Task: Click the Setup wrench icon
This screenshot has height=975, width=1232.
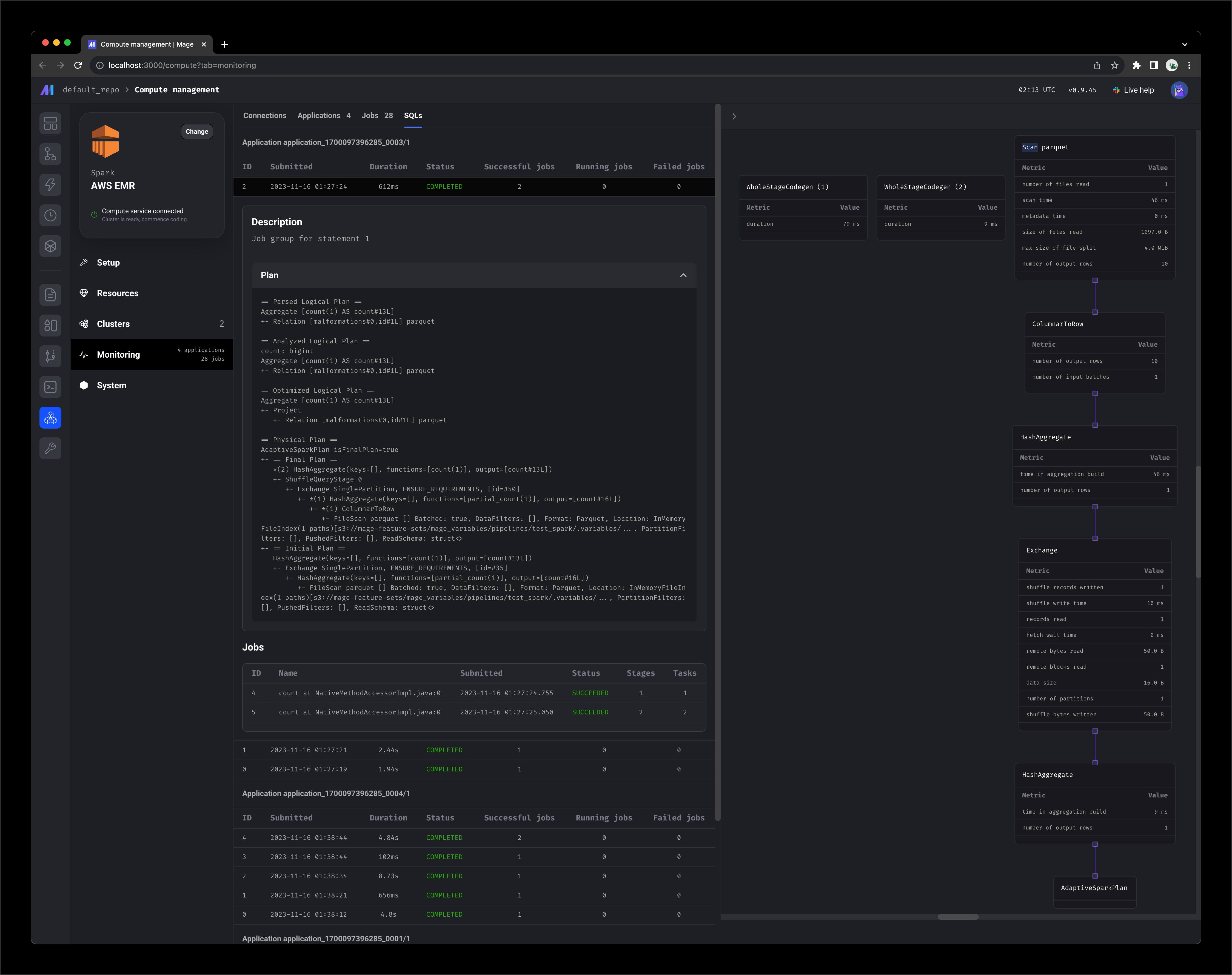Action: pos(84,263)
